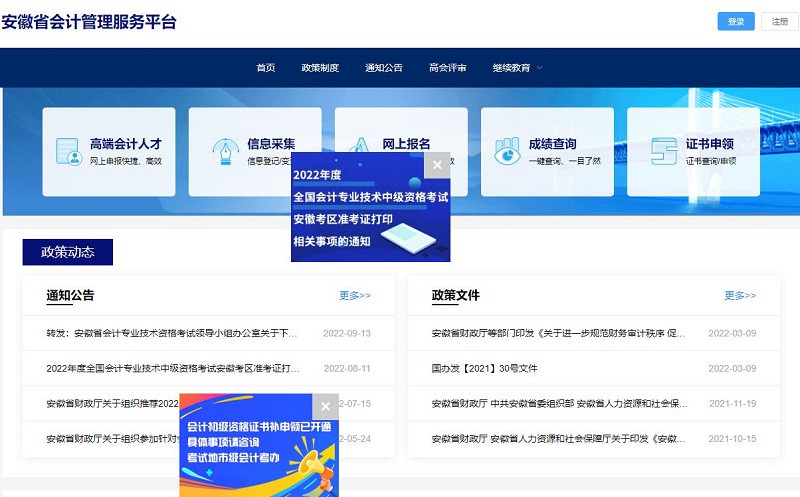Open the 通知公告 nav item
The width and height of the screenshot is (800, 497).
pyautogui.click(x=384, y=68)
